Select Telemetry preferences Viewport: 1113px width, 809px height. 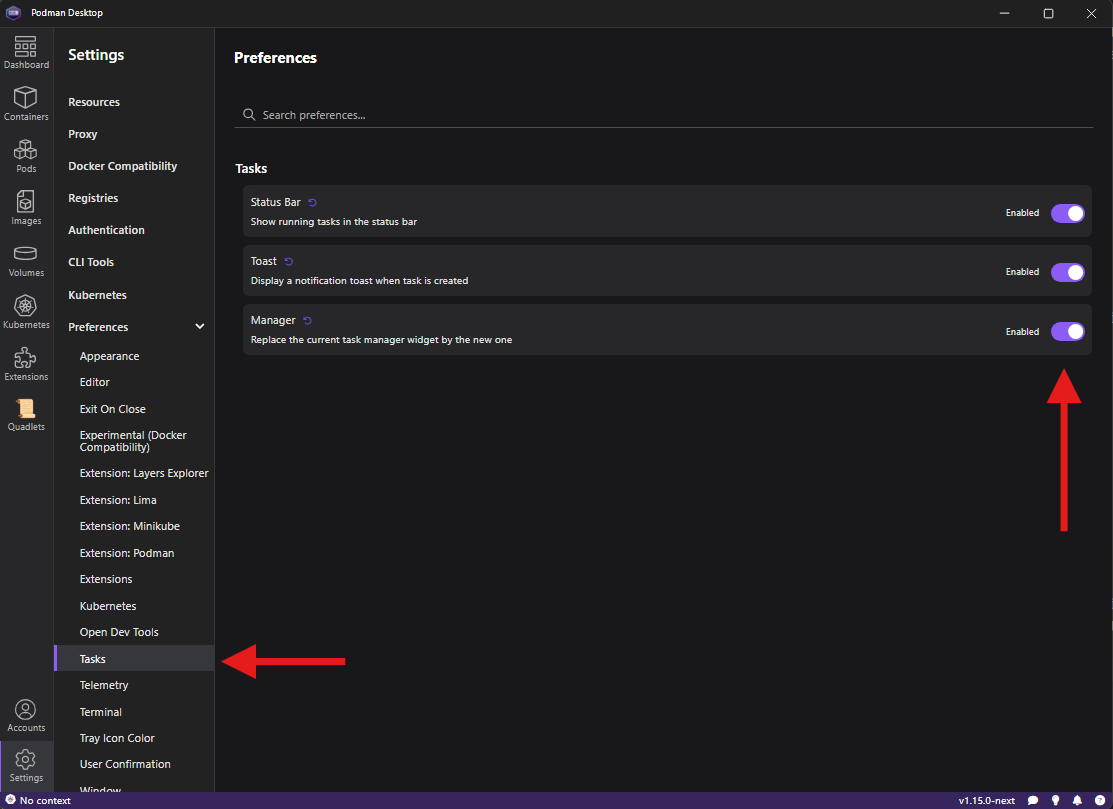pos(104,685)
